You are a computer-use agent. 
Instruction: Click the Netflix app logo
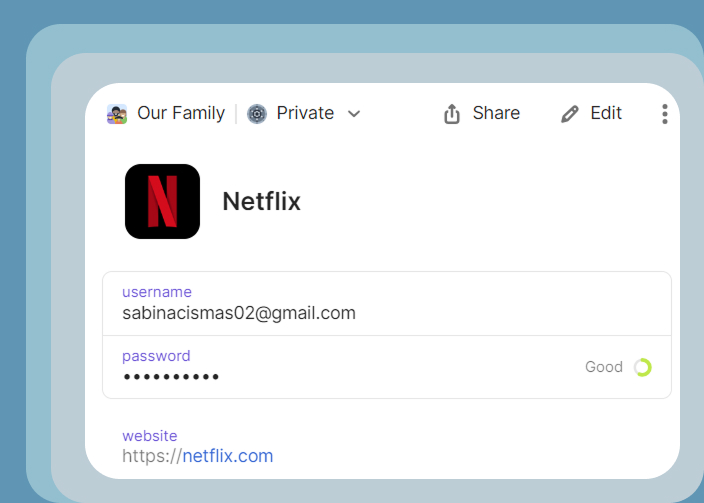point(162,201)
